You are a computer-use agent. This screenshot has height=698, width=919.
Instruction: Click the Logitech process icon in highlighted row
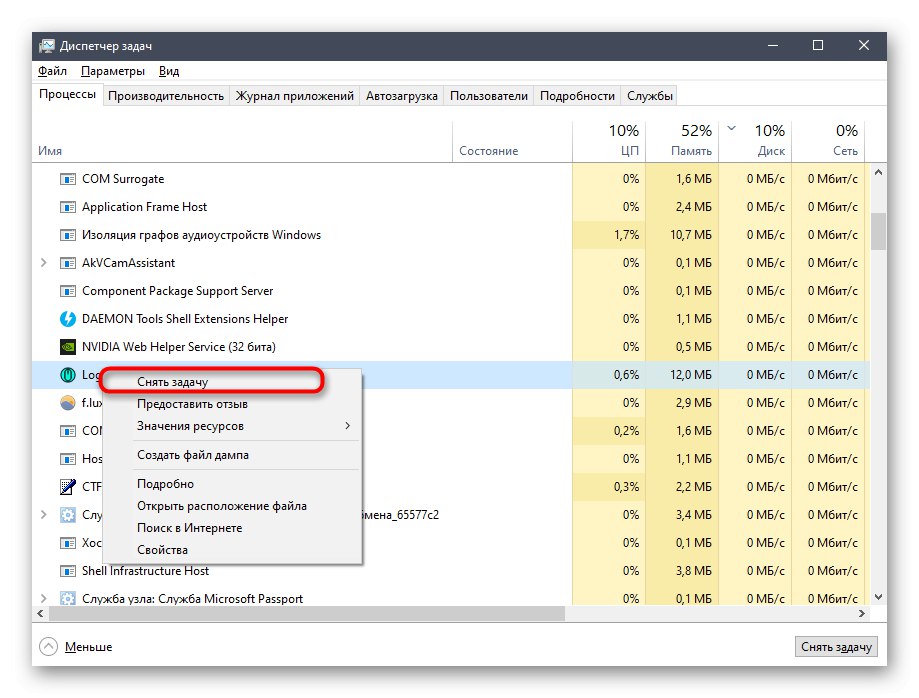[68, 375]
